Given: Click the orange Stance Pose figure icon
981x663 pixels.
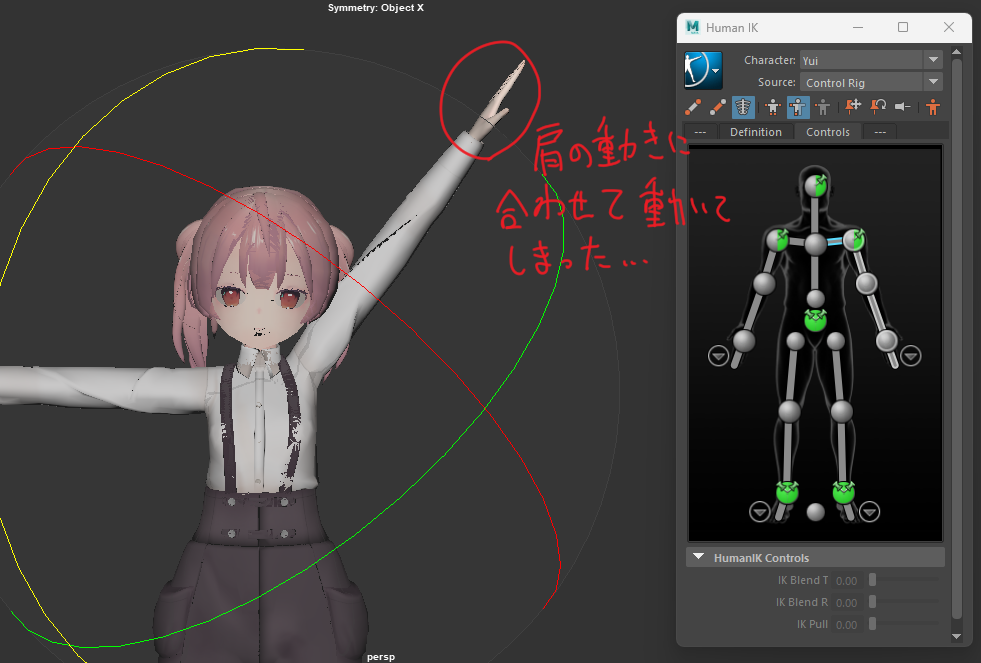Looking at the screenshot, I should pos(933,107).
